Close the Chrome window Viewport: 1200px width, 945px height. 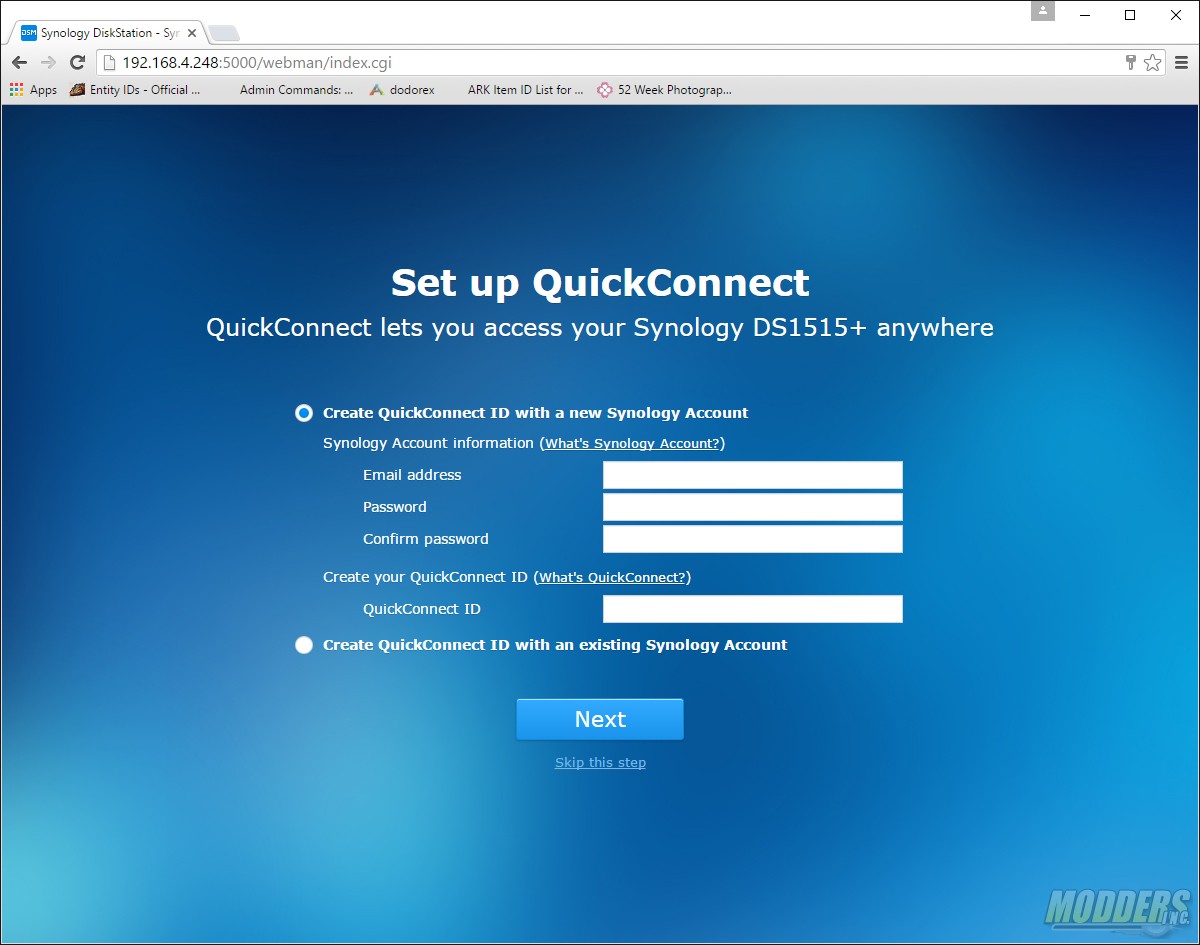tap(1176, 15)
